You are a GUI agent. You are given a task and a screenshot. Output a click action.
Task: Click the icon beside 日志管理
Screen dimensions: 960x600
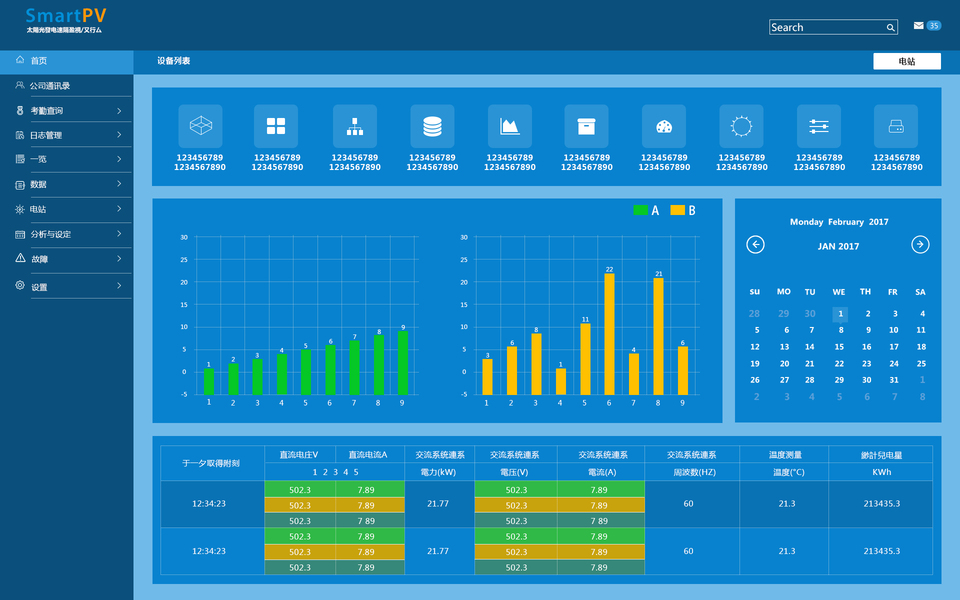(x=20, y=135)
